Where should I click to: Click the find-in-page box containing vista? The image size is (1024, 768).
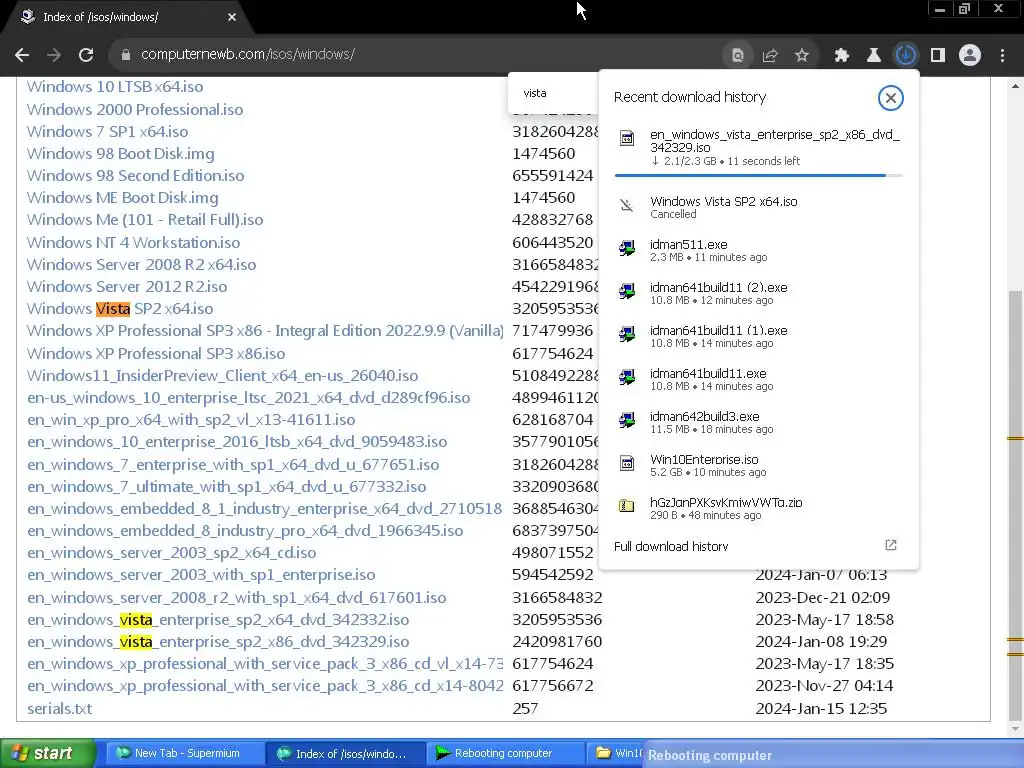(552, 93)
